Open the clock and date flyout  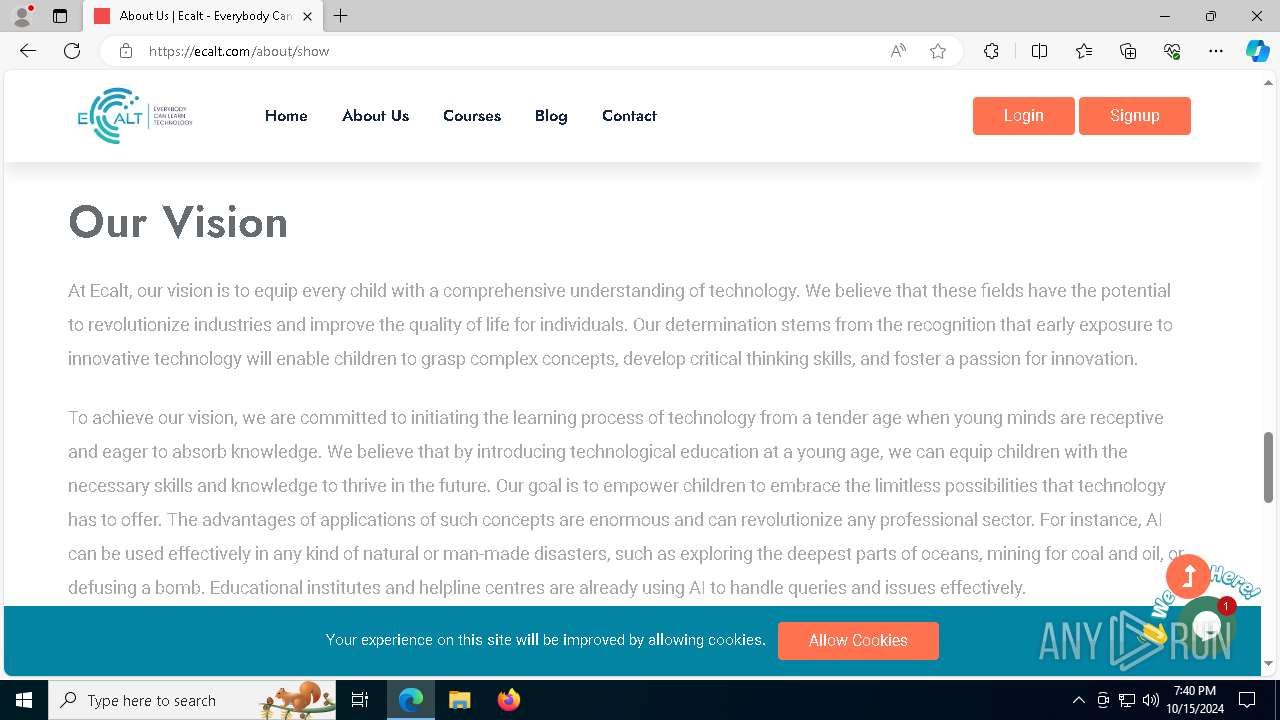coord(1195,700)
